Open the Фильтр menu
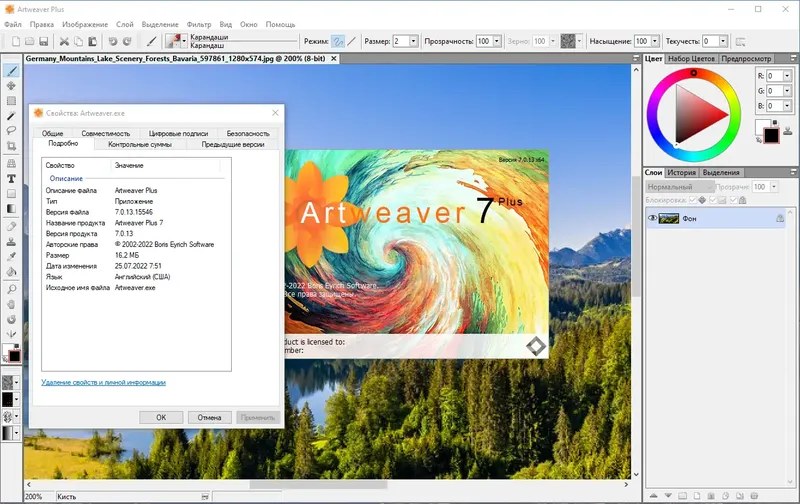800x504 pixels. (x=198, y=24)
